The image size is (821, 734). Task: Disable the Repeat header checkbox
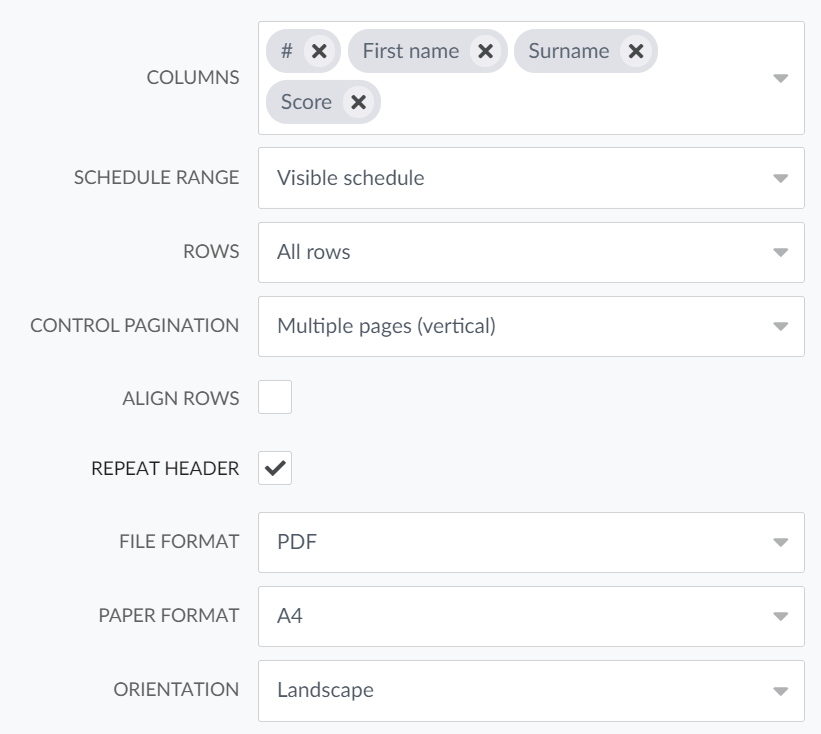pyautogui.click(x=277, y=468)
